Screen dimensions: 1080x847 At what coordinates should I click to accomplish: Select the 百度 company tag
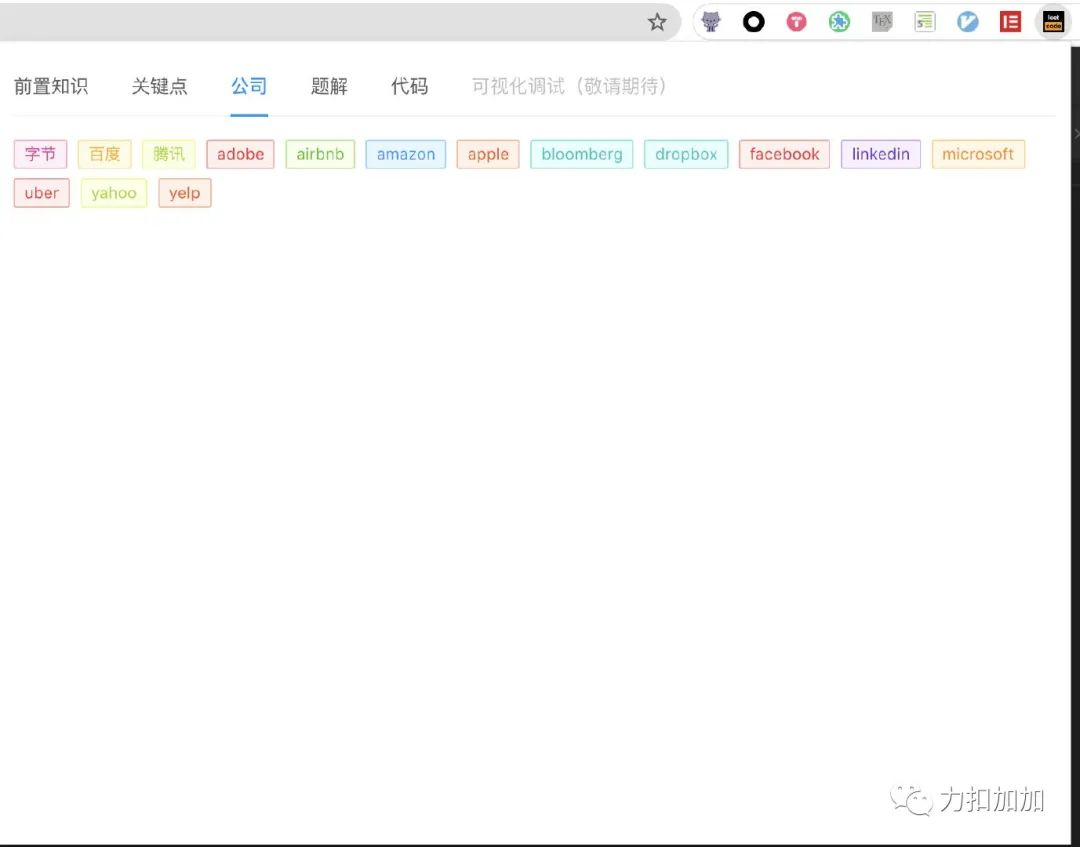pyautogui.click(x=105, y=154)
